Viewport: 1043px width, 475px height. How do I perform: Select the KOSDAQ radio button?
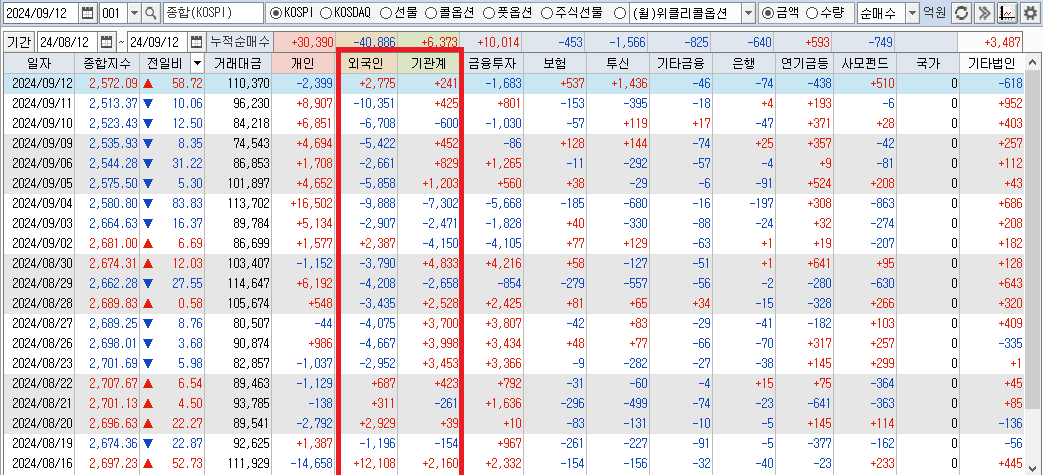(x=325, y=13)
